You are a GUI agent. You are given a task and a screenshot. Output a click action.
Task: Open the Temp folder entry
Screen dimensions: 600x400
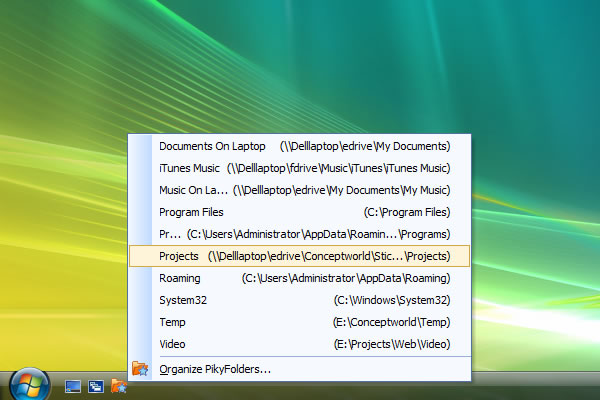(300, 322)
